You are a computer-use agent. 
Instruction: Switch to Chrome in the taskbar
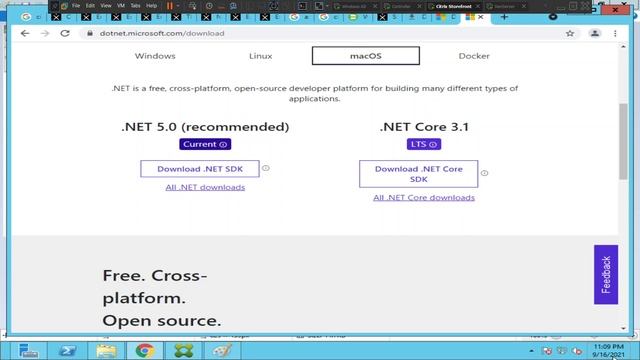click(x=145, y=351)
